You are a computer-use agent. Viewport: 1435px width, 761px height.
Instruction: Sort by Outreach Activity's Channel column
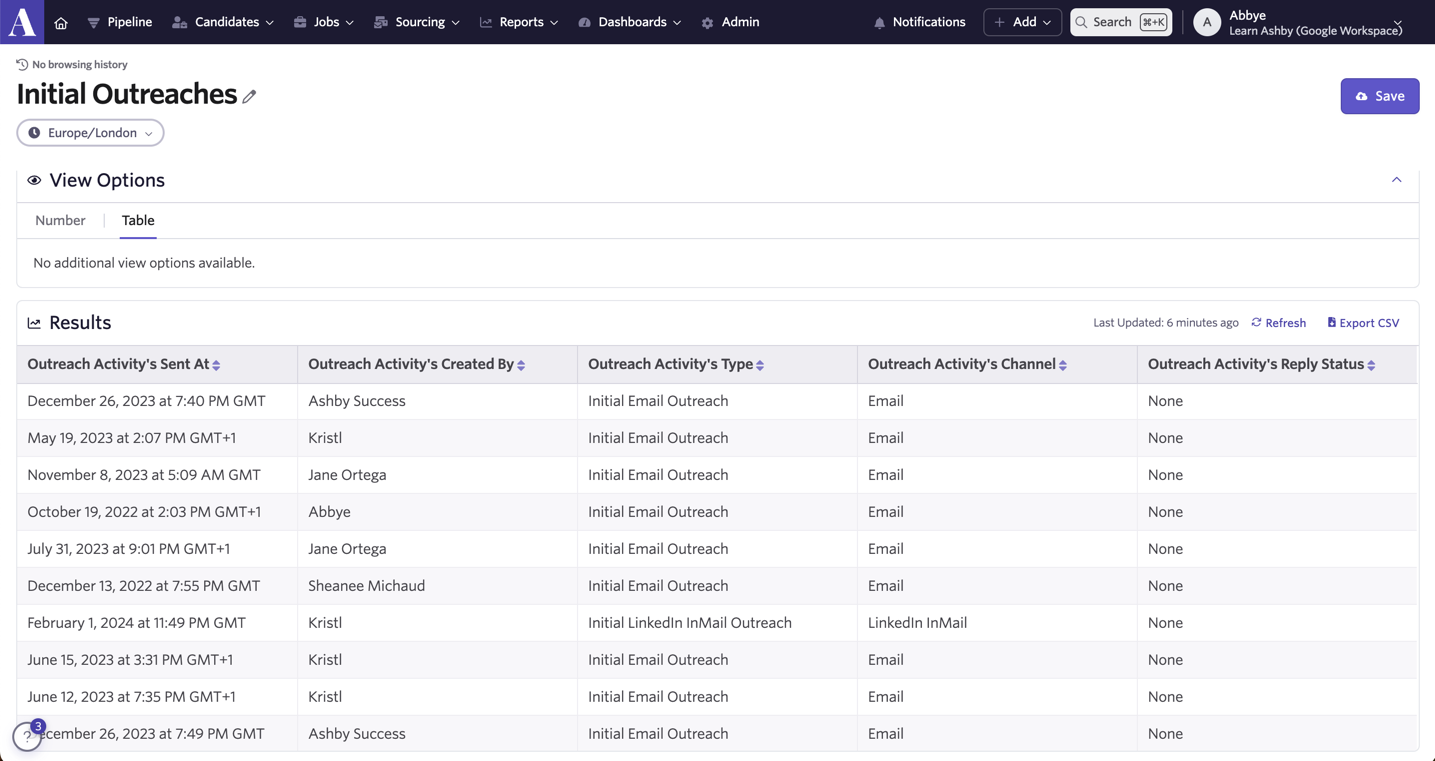[x=1063, y=365]
